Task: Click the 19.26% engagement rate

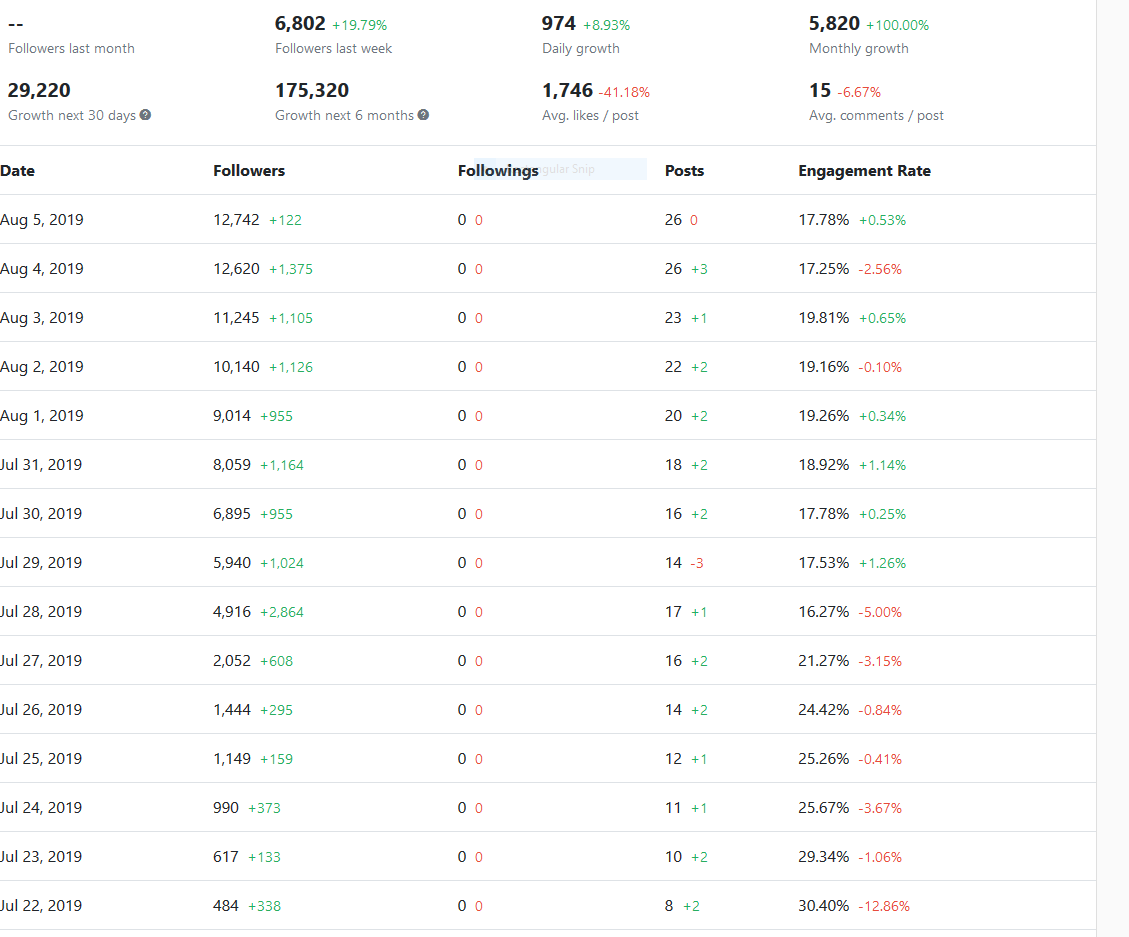Action: click(824, 416)
